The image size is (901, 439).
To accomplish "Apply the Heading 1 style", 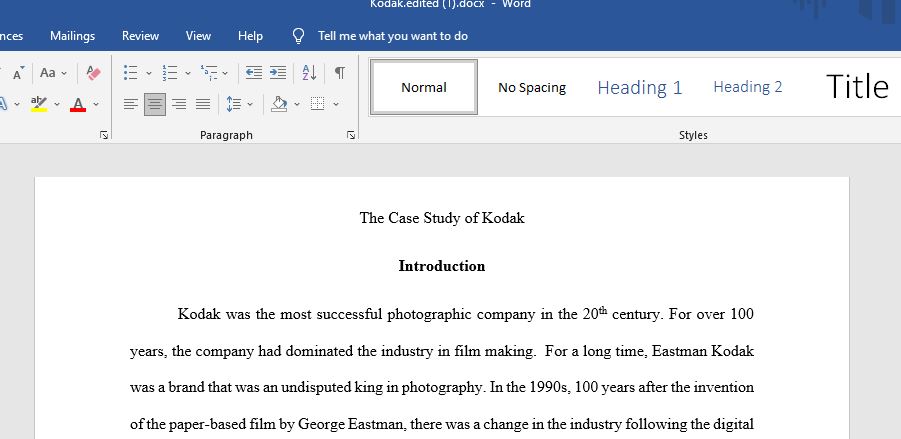I will pos(640,87).
